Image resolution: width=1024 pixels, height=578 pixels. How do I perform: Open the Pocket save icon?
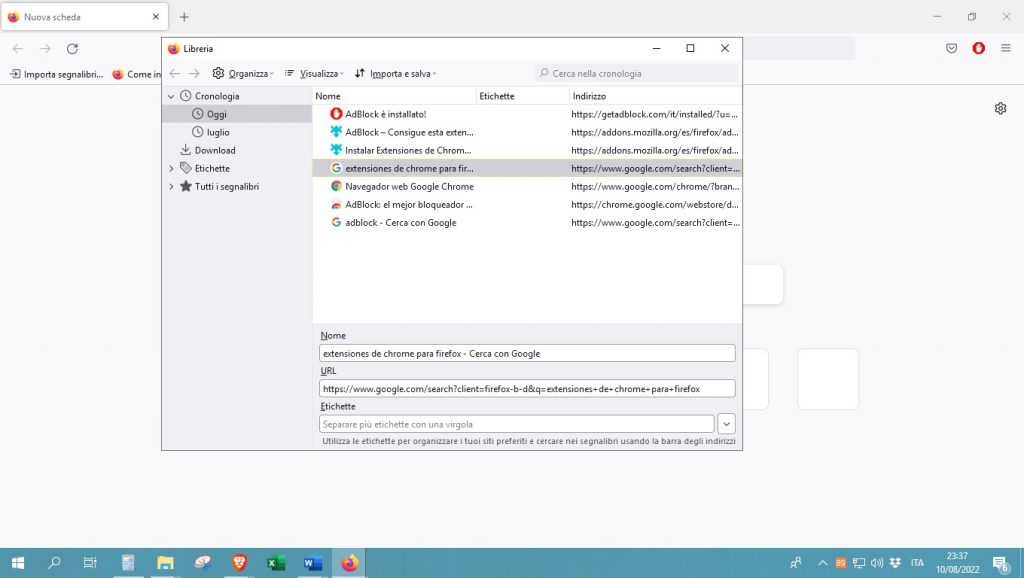pos(952,48)
